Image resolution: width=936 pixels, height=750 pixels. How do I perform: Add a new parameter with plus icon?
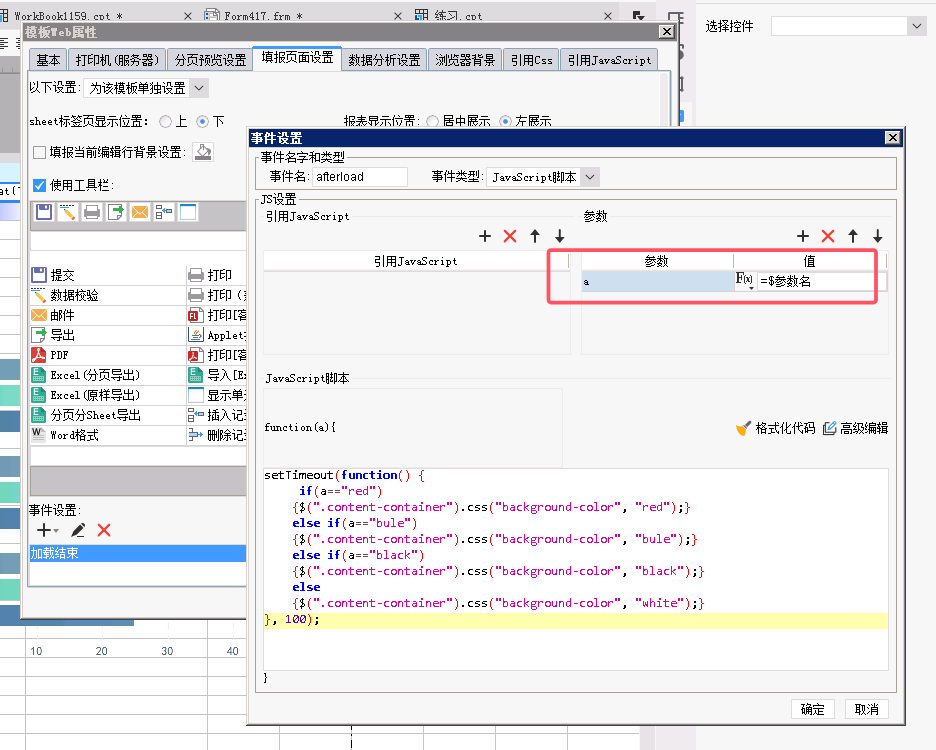pyautogui.click(x=803, y=236)
